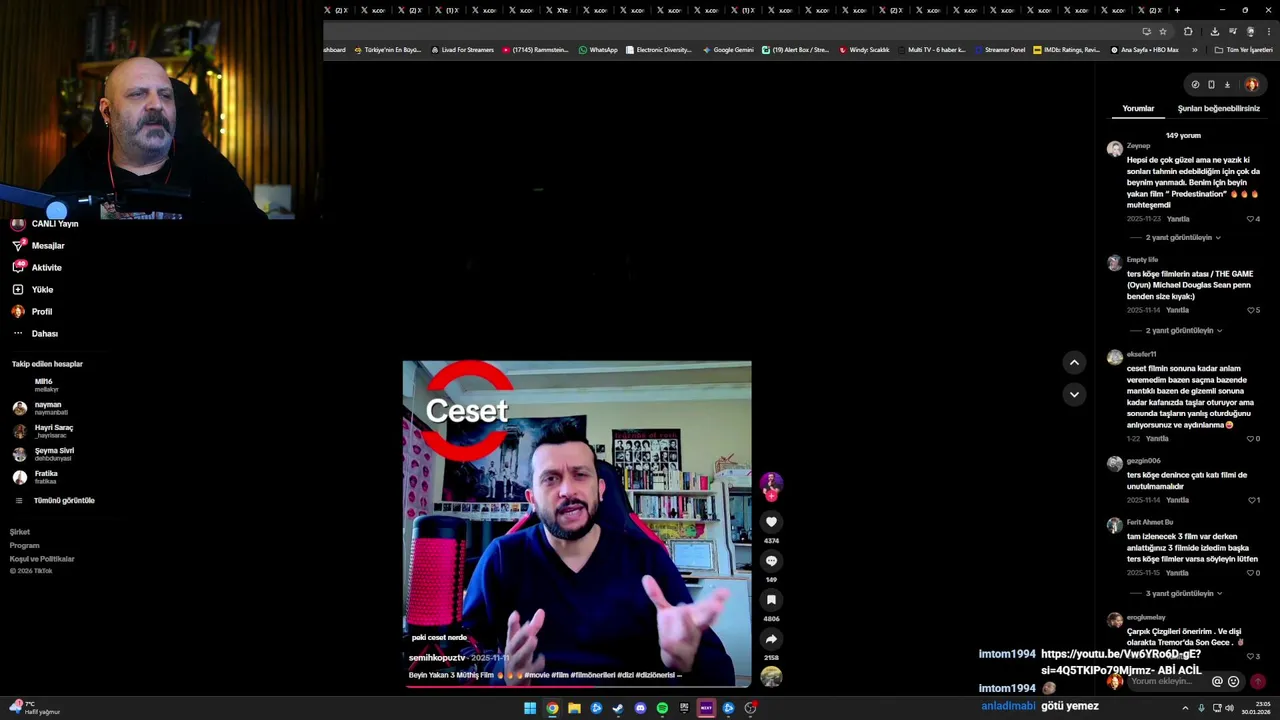Open a new browser tab with plus
This screenshot has width=1280, height=720.
coord(1177,10)
